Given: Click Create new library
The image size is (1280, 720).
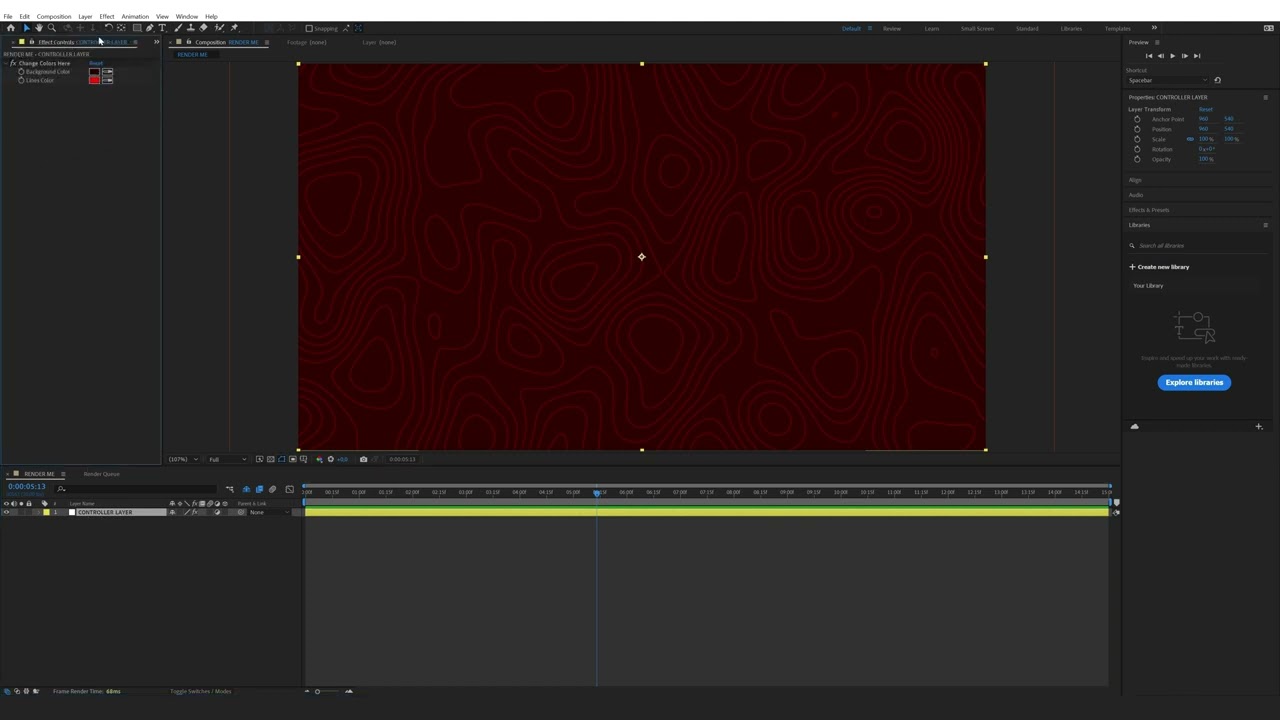Looking at the screenshot, I should pyautogui.click(x=1160, y=267).
